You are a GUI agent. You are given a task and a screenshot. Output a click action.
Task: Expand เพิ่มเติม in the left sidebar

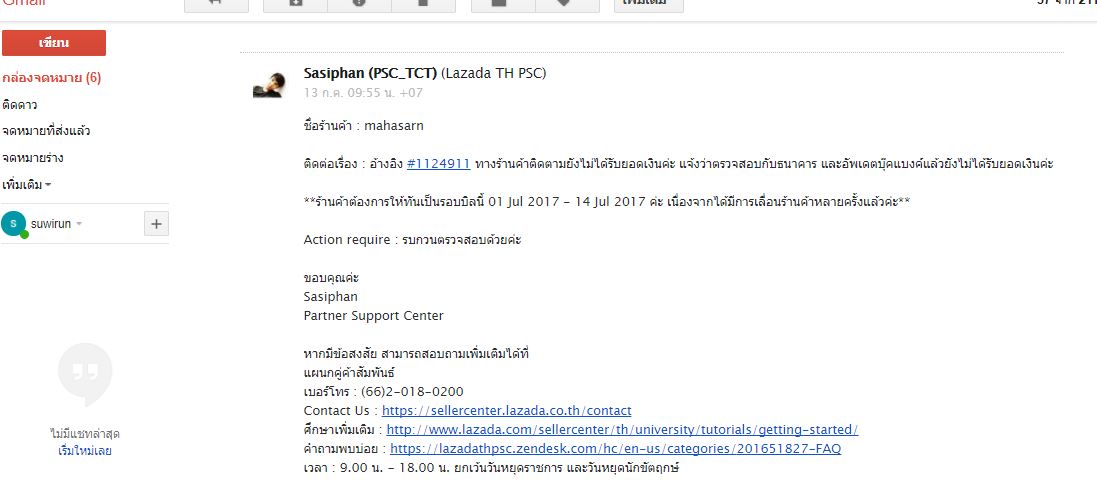pyautogui.click(x=27, y=185)
